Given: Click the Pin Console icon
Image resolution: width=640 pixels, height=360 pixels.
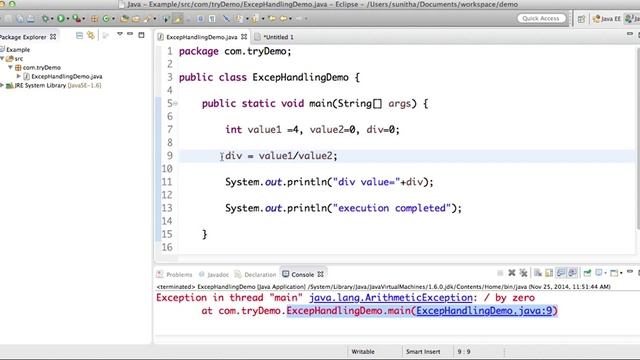Looking at the screenshot, I should pos(587,273).
